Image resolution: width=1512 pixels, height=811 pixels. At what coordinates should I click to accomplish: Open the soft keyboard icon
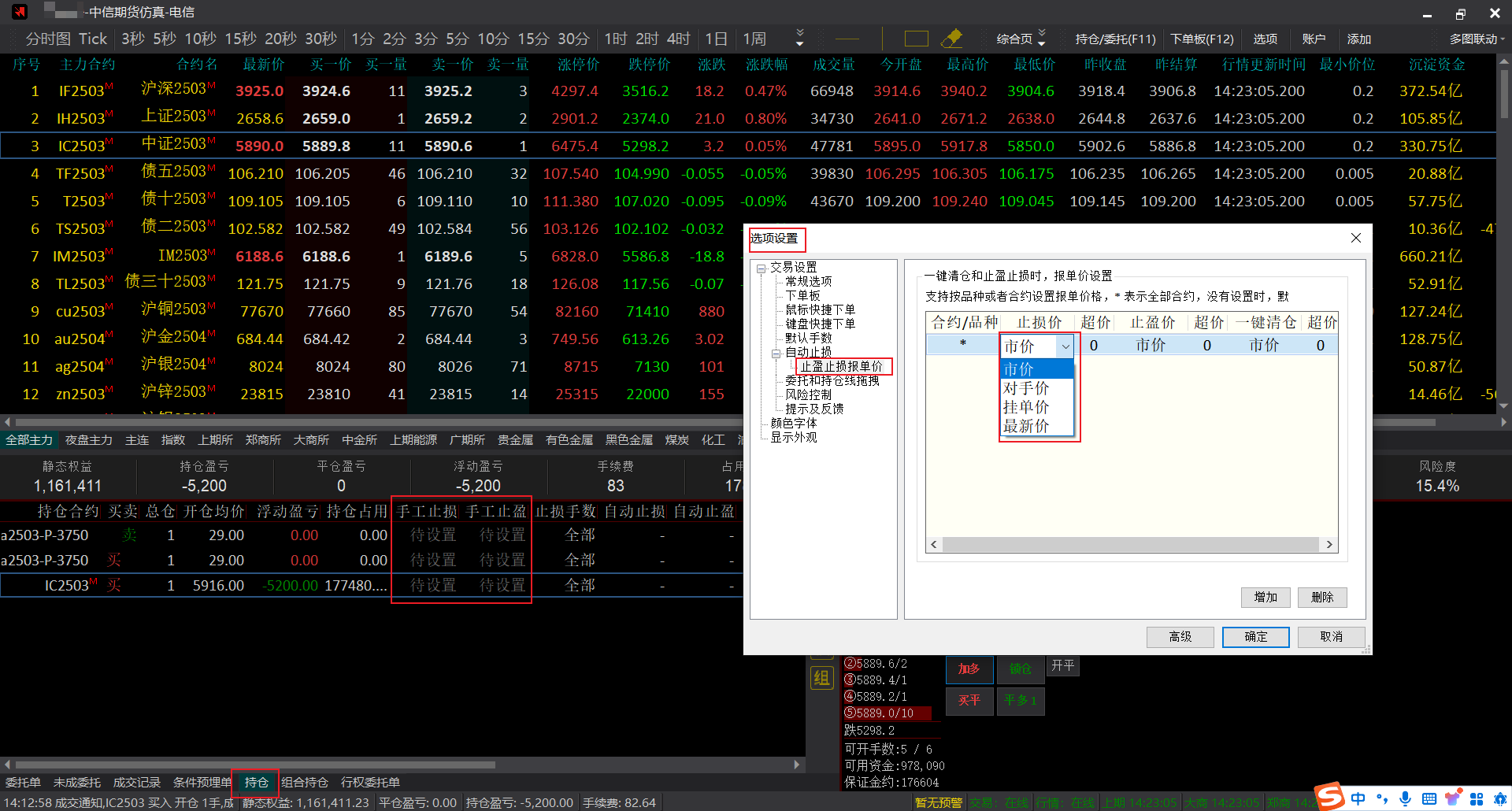1429,798
